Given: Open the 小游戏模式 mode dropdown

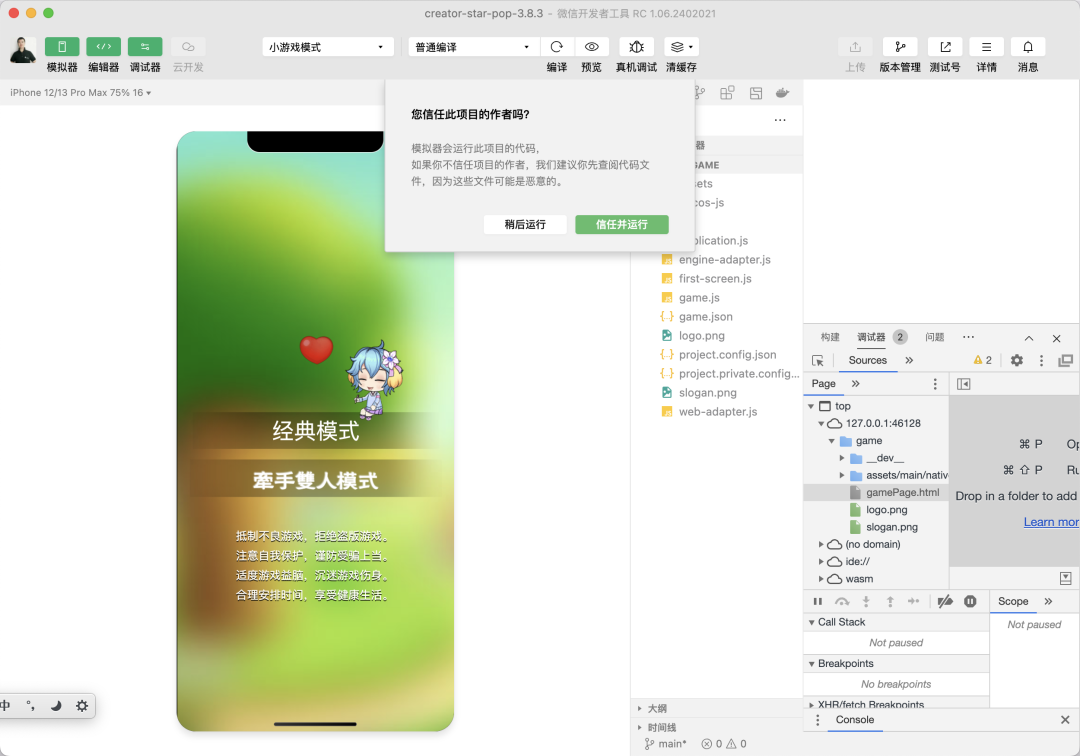Looking at the screenshot, I should click(x=327, y=47).
